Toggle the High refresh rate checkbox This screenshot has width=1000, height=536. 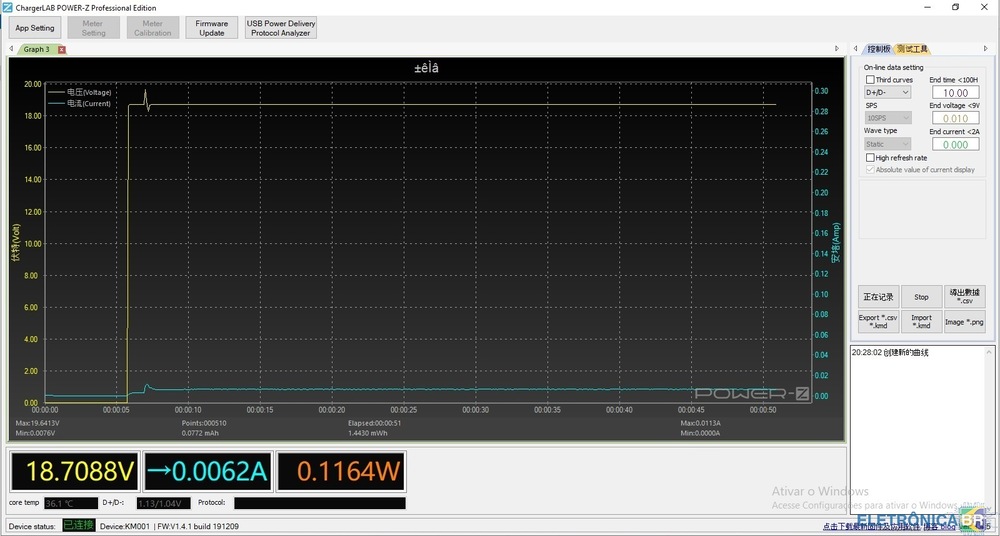coord(870,158)
